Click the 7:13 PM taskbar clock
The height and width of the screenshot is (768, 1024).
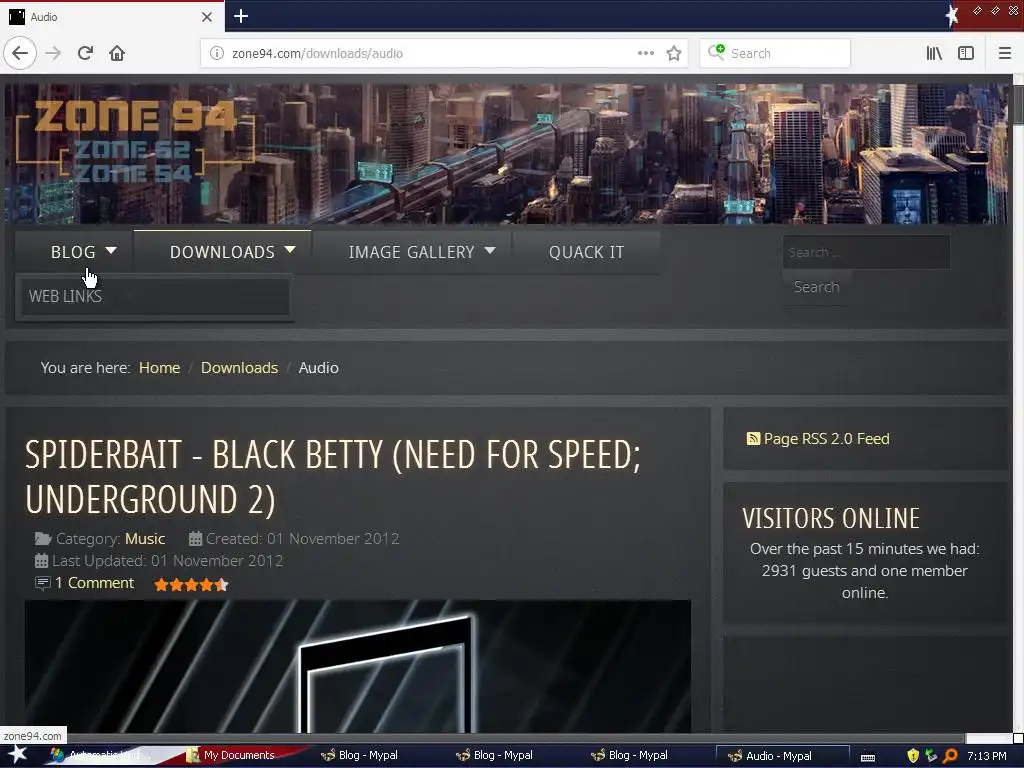pos(987,756)
